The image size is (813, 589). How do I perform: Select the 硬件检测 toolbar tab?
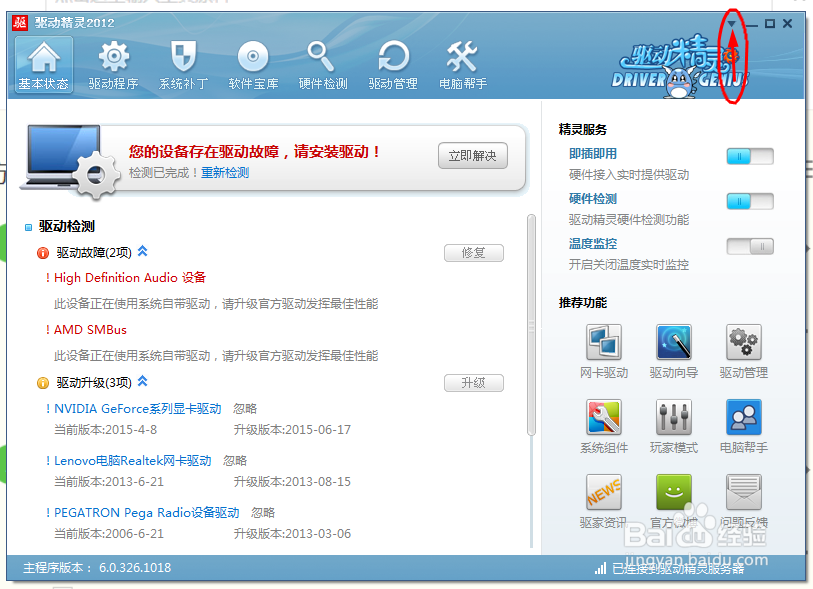[323, 65]
